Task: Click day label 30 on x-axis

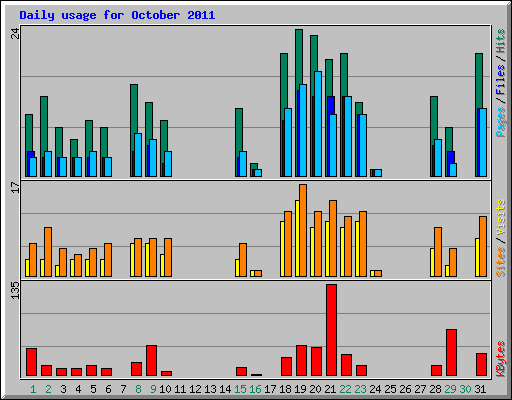Action: [465, 389]
